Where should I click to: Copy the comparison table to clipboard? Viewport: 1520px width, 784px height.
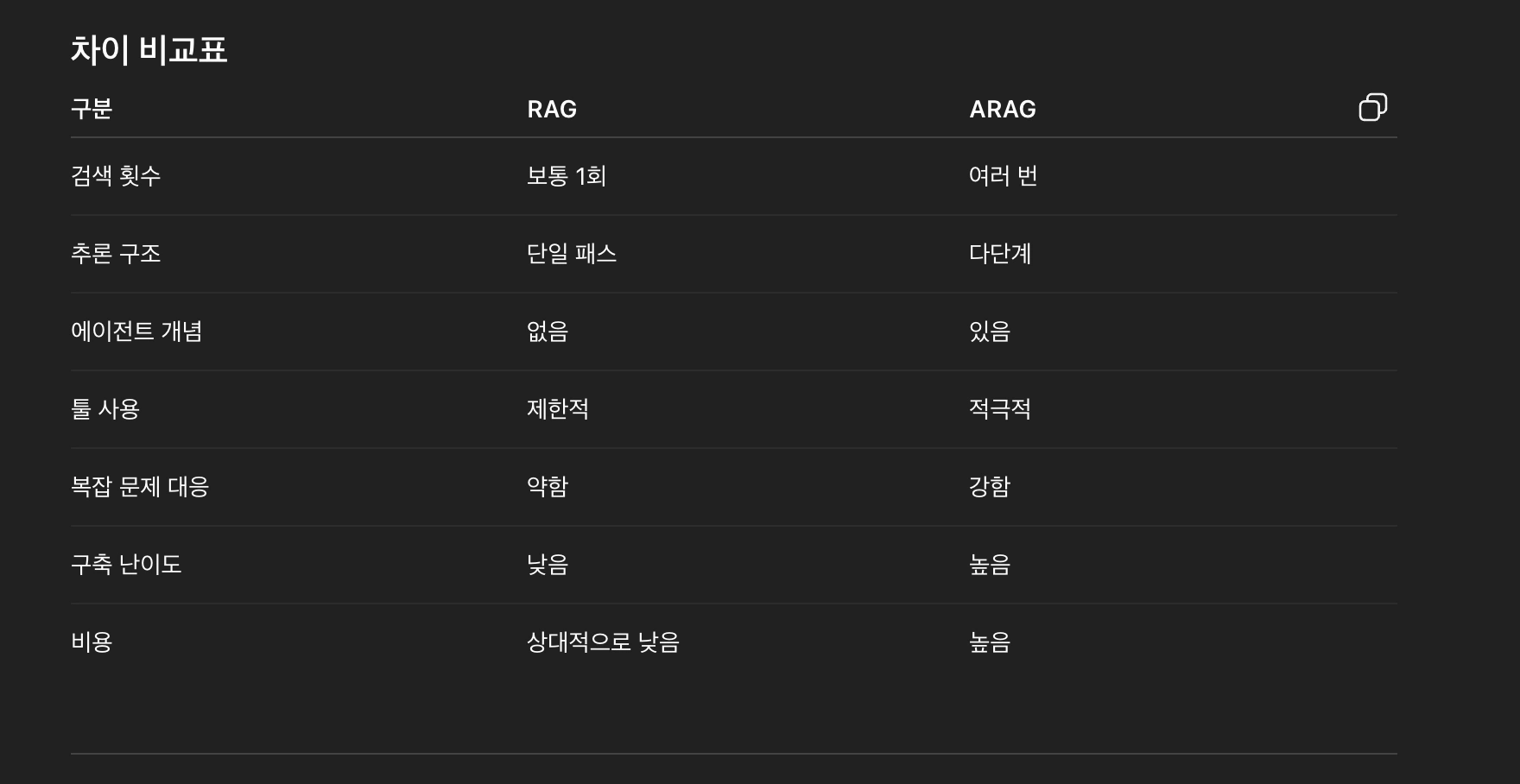tap(1374, 107)
